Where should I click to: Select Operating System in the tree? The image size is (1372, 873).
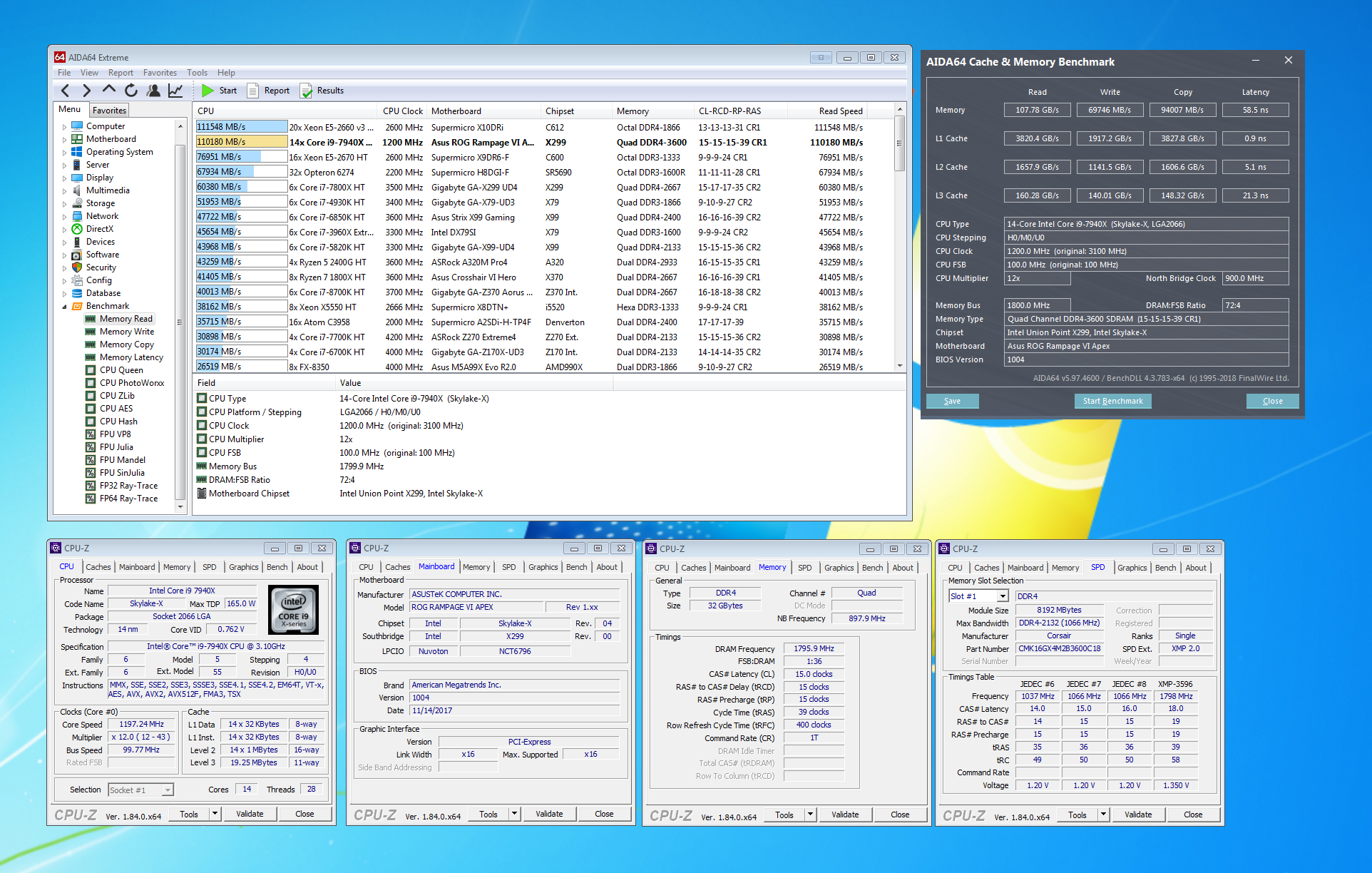tap(119, 152)
